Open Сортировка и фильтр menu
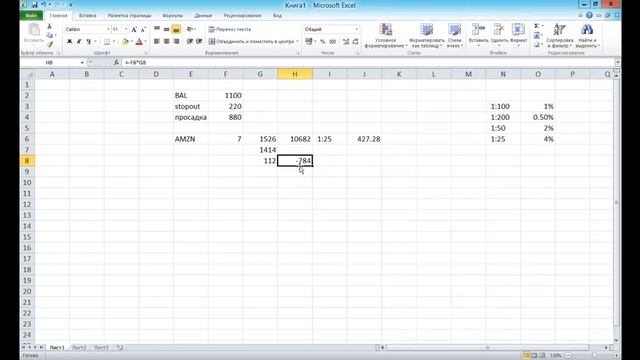The height and width of the screenshot is (360, 640). 560,36
